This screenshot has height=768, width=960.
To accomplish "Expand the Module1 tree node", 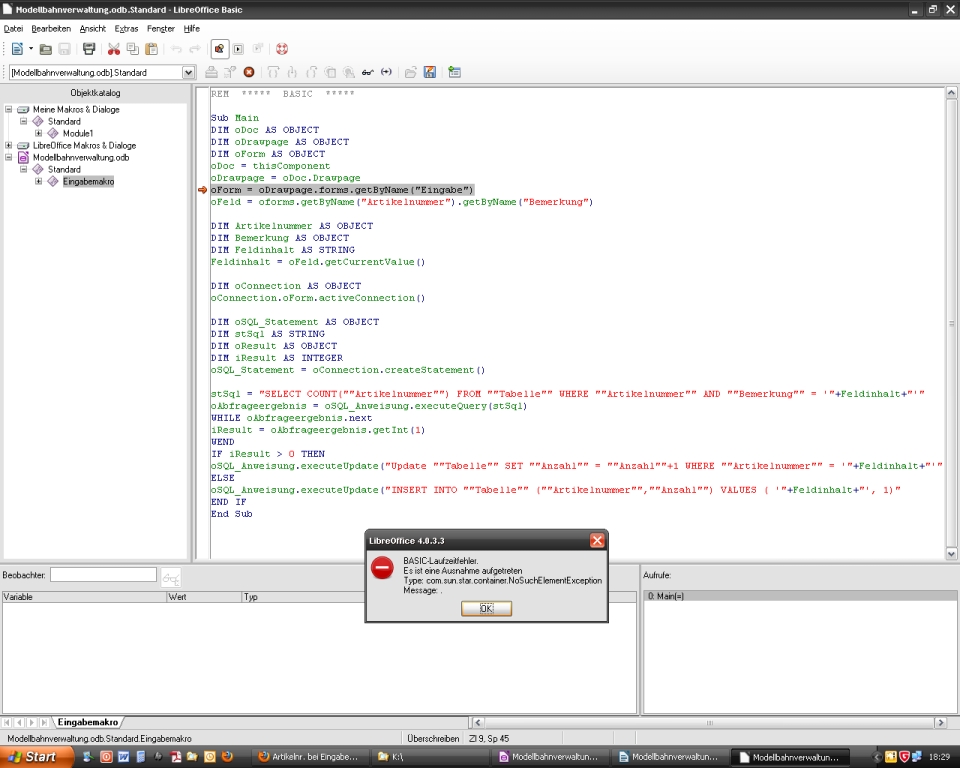I will click(x=39, y=134).
